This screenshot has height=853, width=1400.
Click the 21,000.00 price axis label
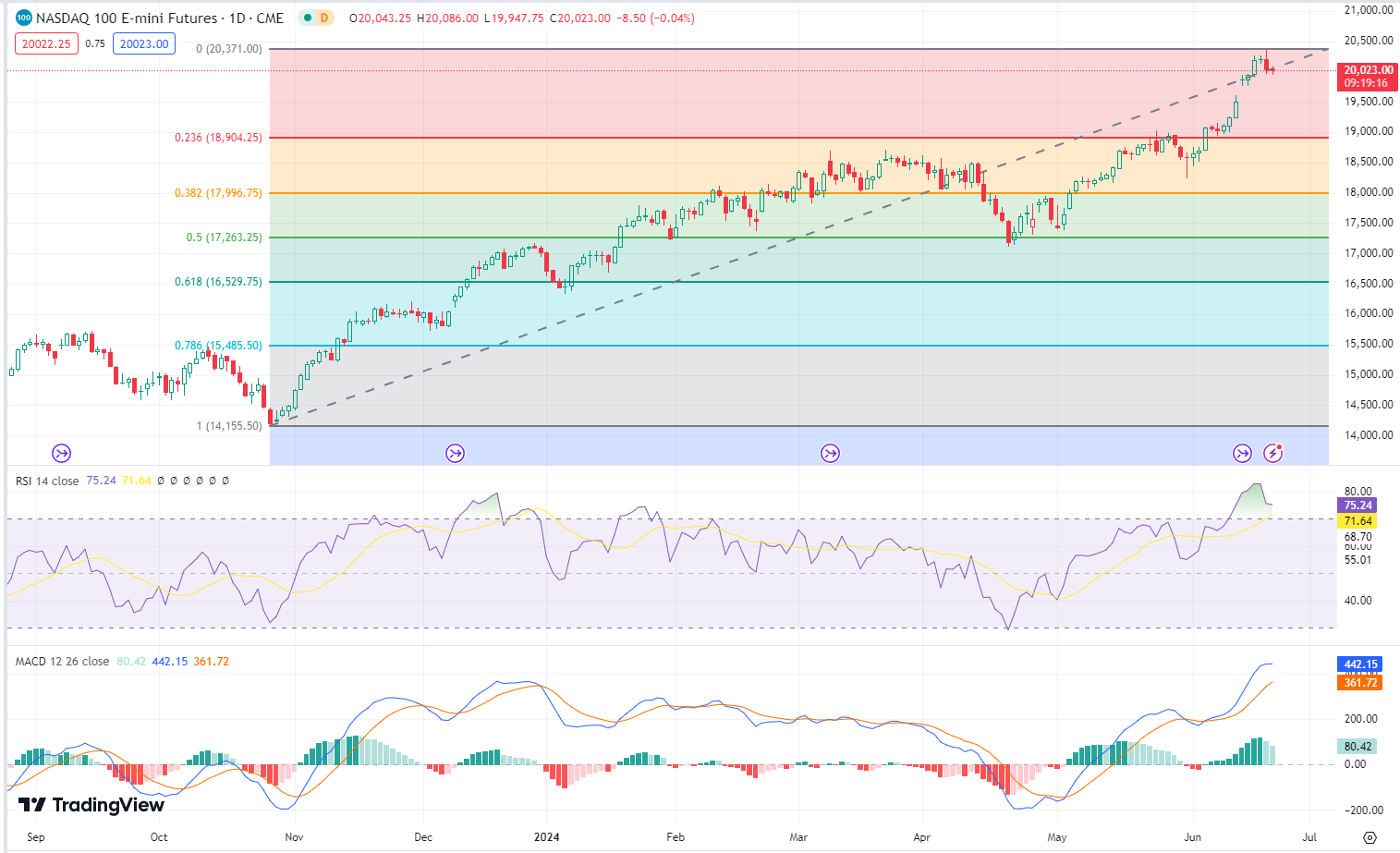pyautogui.click(x=1369, y=10)
